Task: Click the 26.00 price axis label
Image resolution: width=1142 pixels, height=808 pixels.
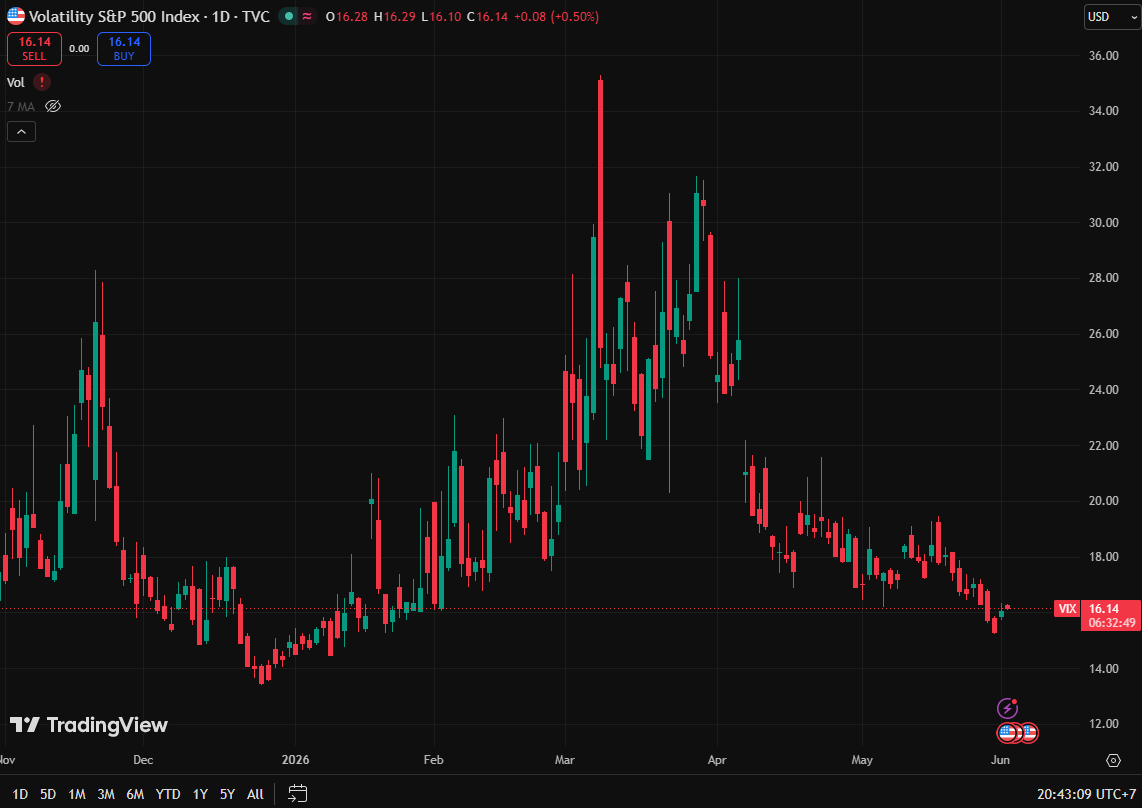Action: tap(1103, 334)
